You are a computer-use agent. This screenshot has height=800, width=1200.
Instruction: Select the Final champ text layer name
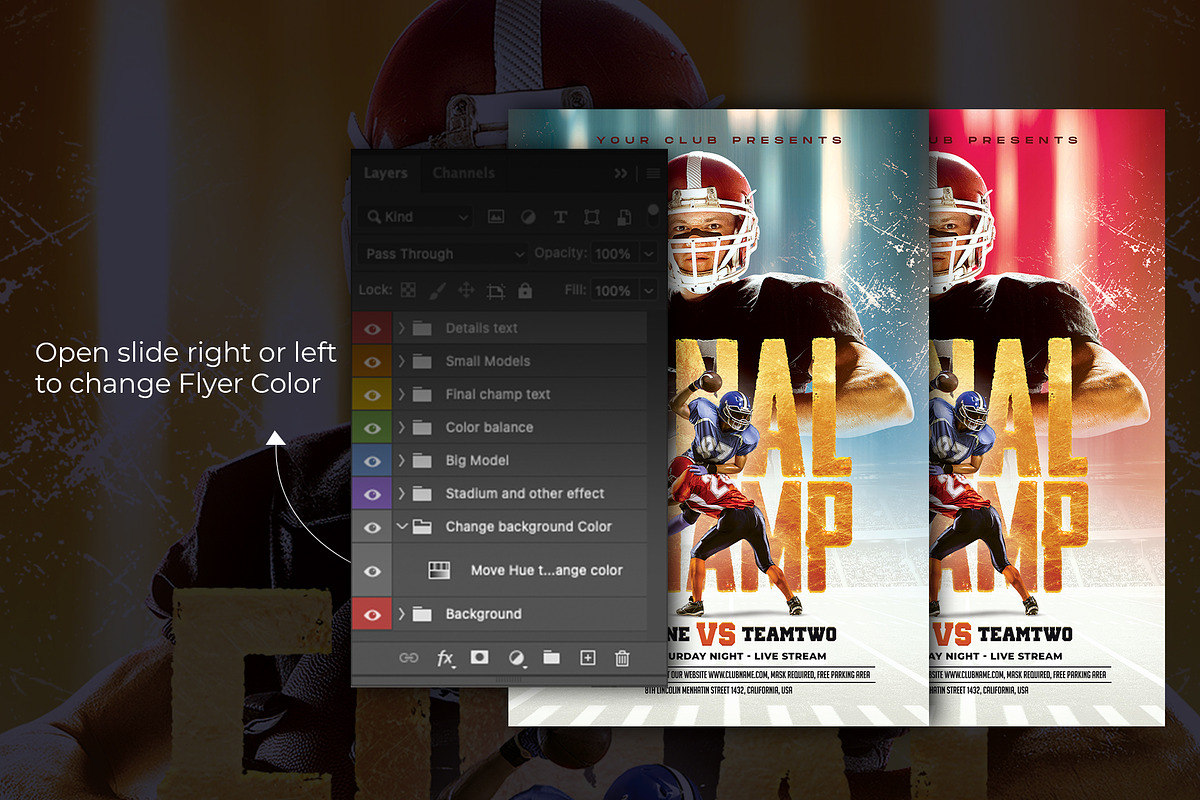click(498, 394)
